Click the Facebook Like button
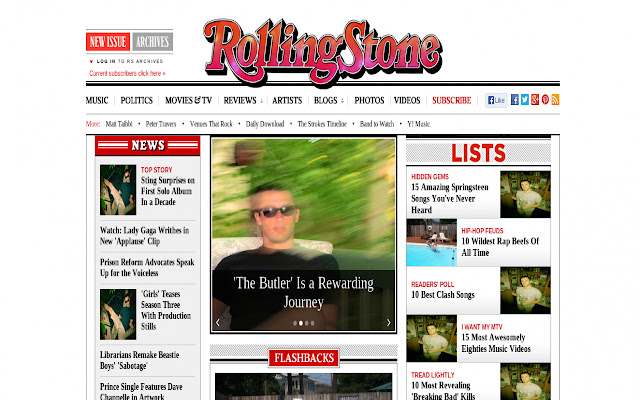The image size is (640, 400). click(496, 100)
